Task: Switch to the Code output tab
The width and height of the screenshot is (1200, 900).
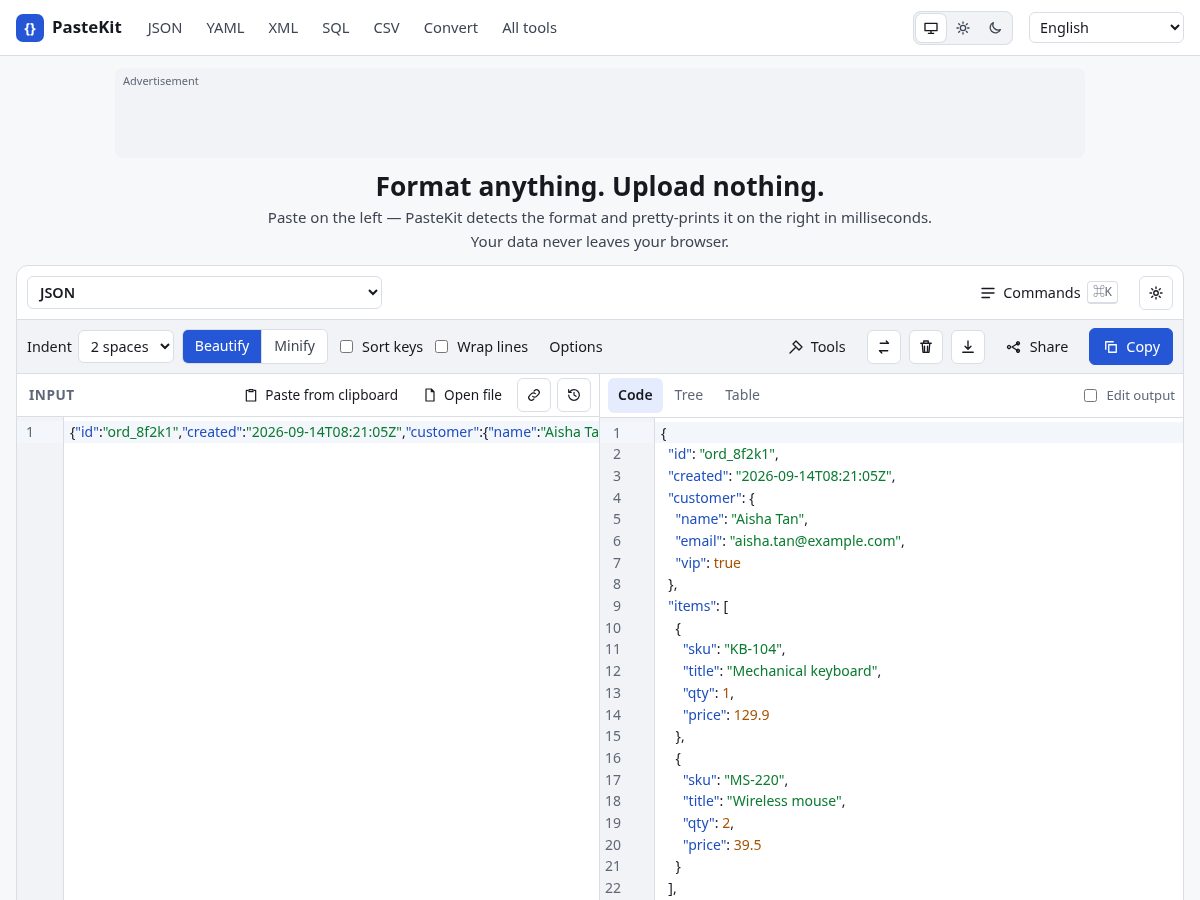Action: (635, 395)
